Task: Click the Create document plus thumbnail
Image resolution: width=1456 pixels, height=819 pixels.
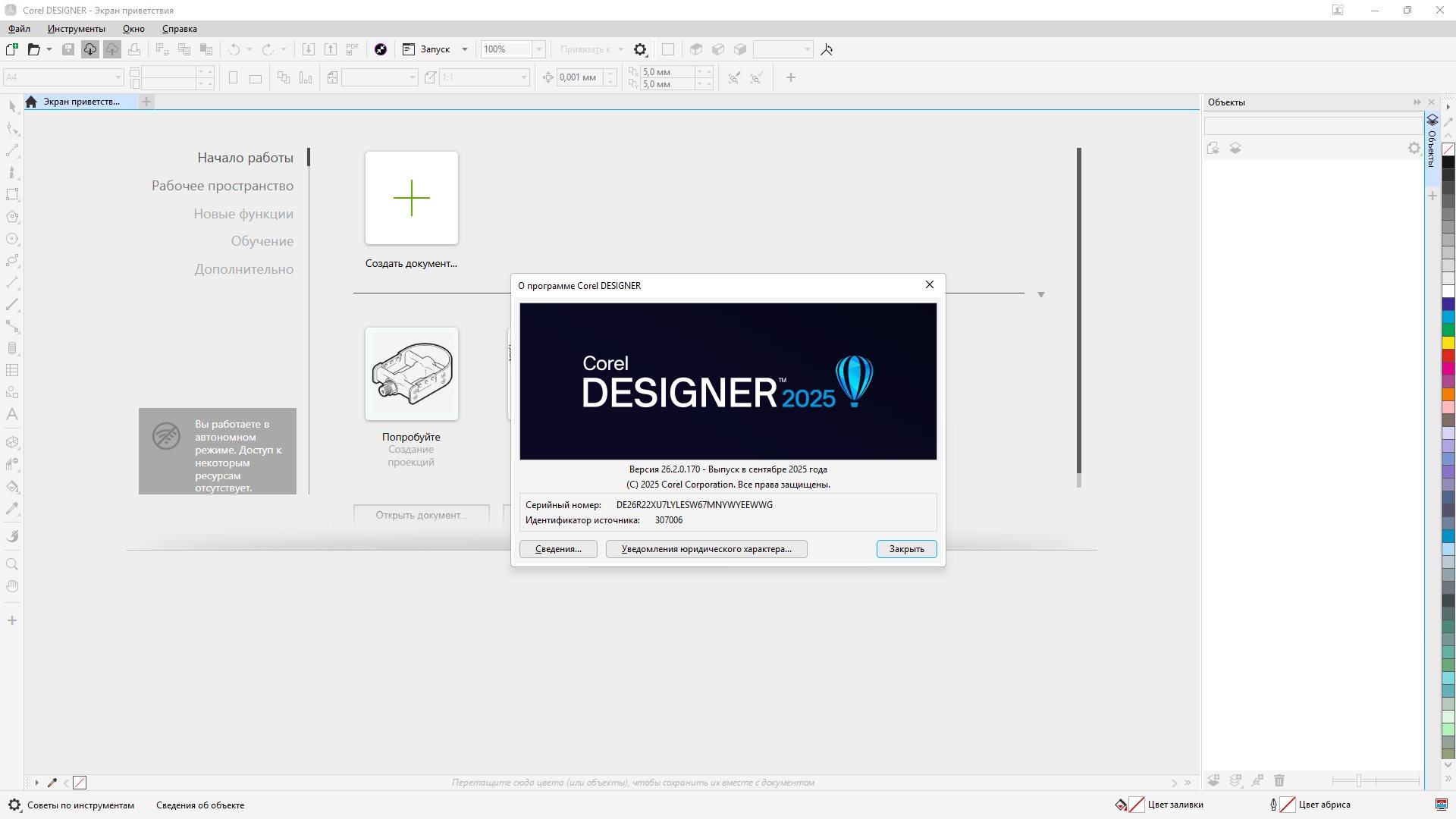Action: 411,198
